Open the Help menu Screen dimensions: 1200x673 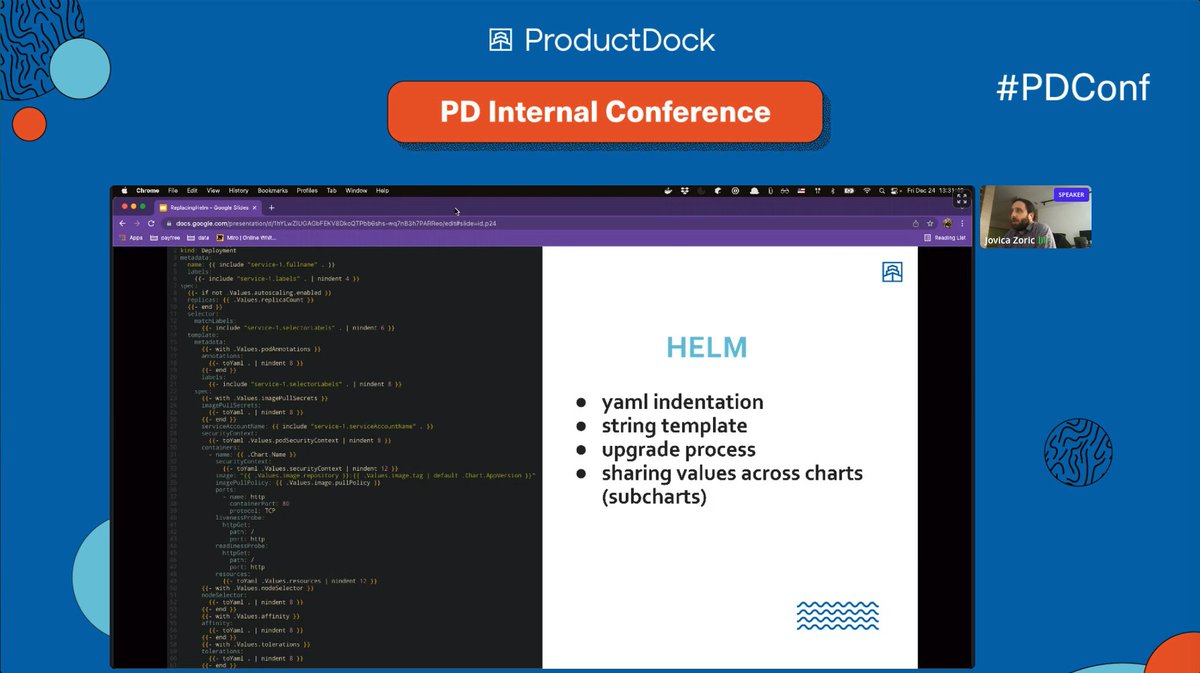tap(382, 190)
